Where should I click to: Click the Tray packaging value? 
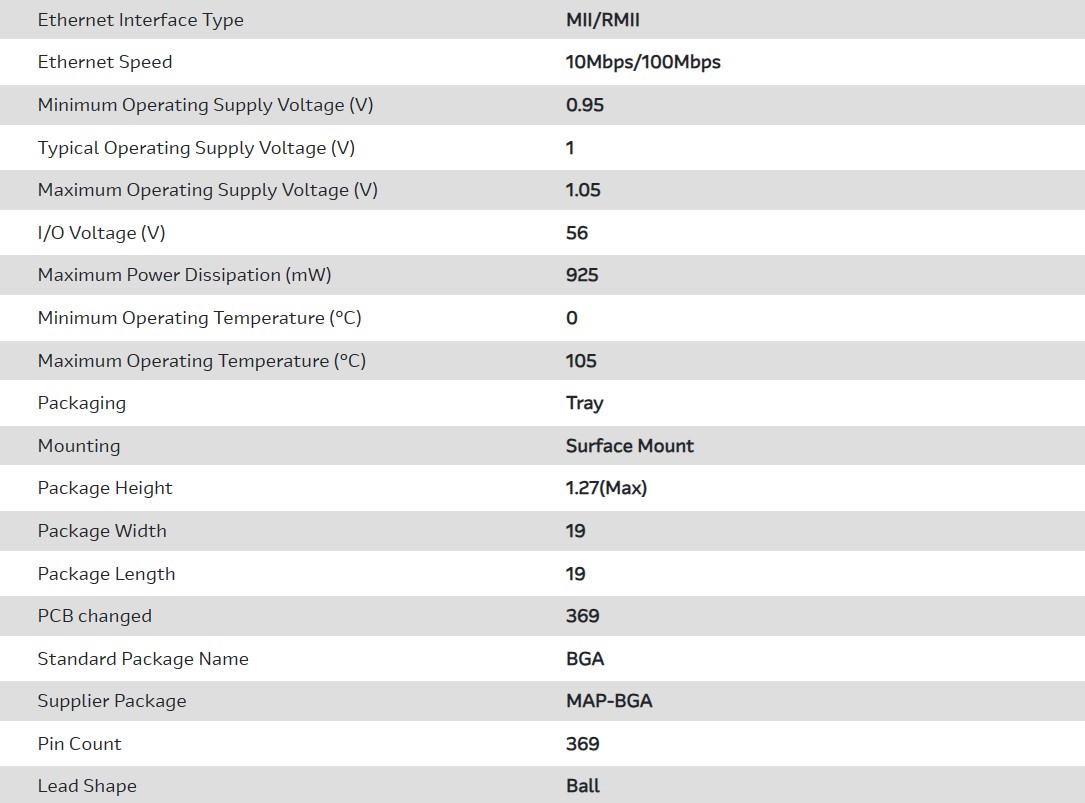tap(584, 403)
